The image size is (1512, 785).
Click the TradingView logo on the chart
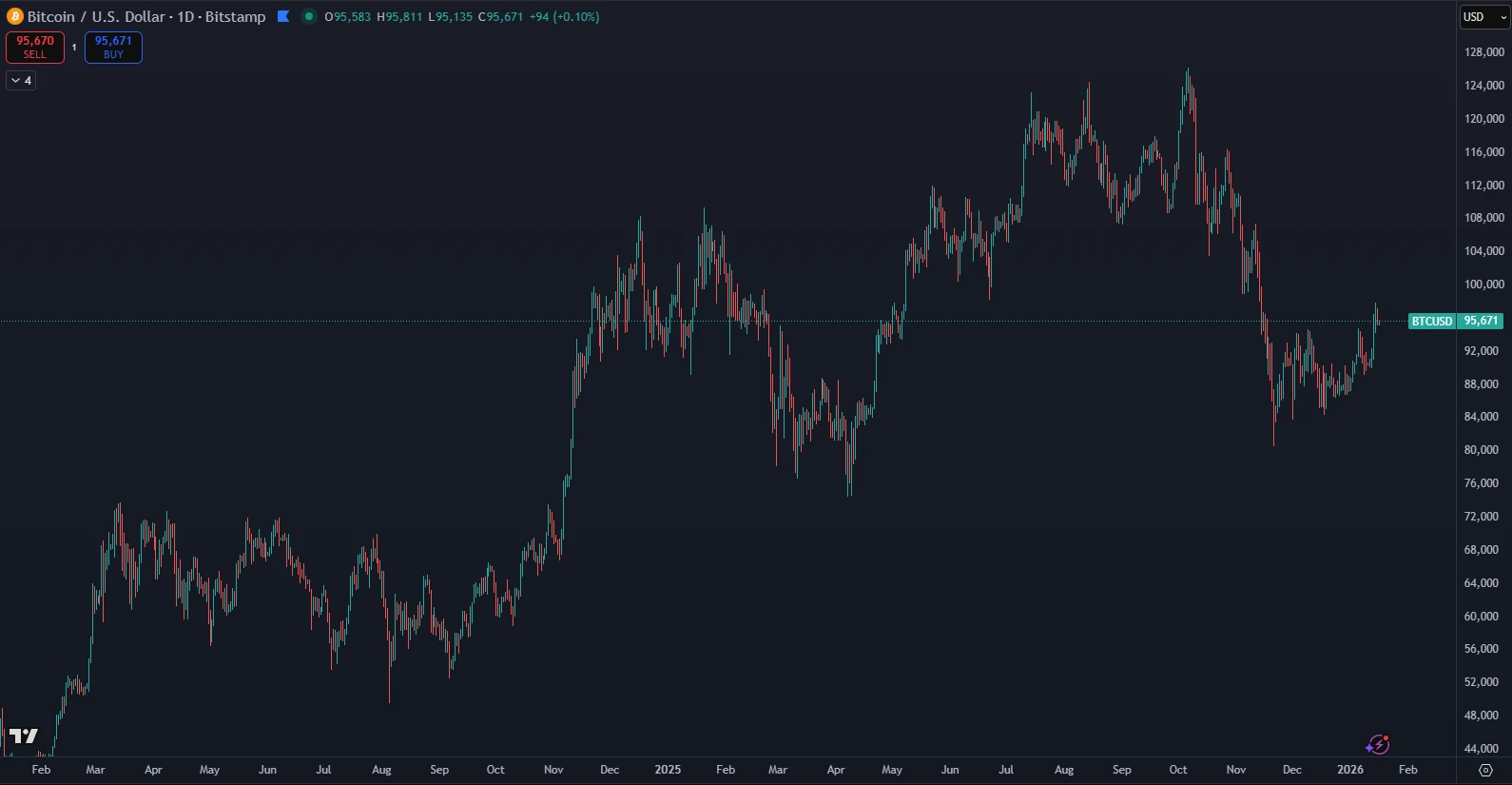click(x=23, y=736)
